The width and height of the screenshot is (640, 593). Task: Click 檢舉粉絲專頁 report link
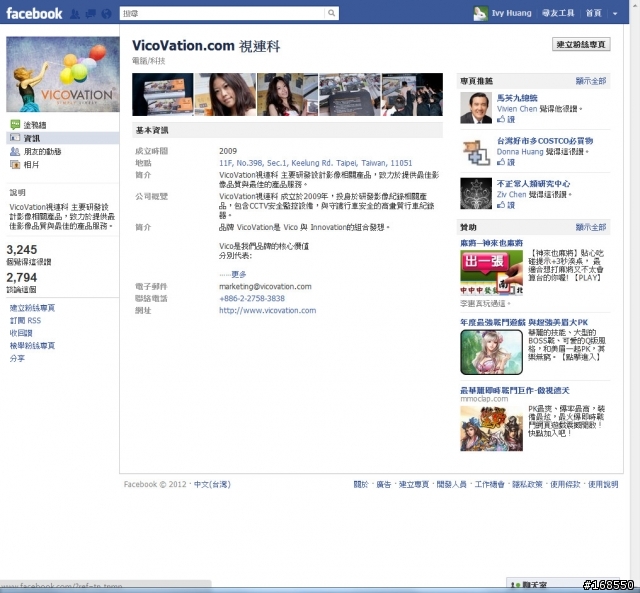32,346
